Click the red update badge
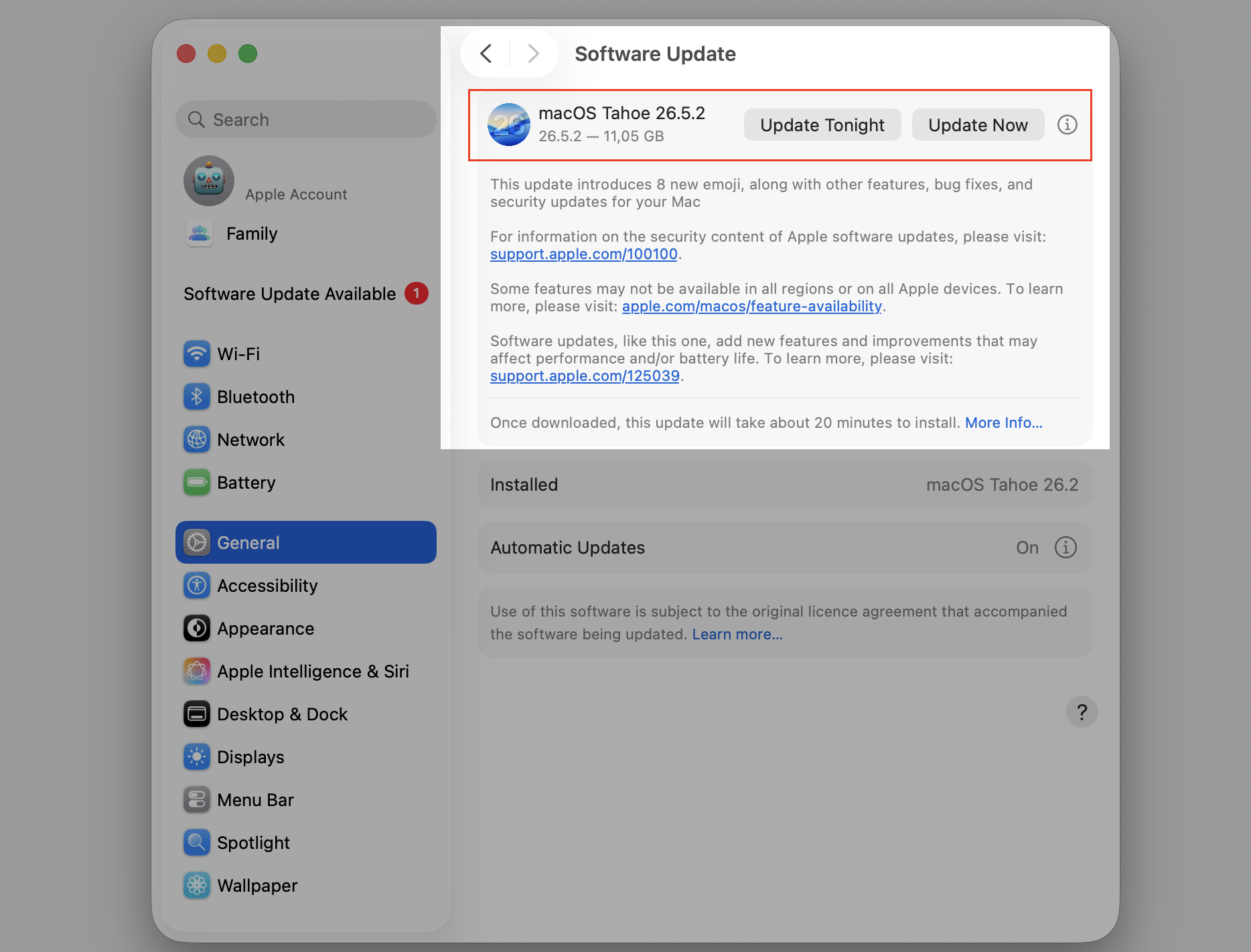The width and height of the screenshot is (1251, 952). 416,293
